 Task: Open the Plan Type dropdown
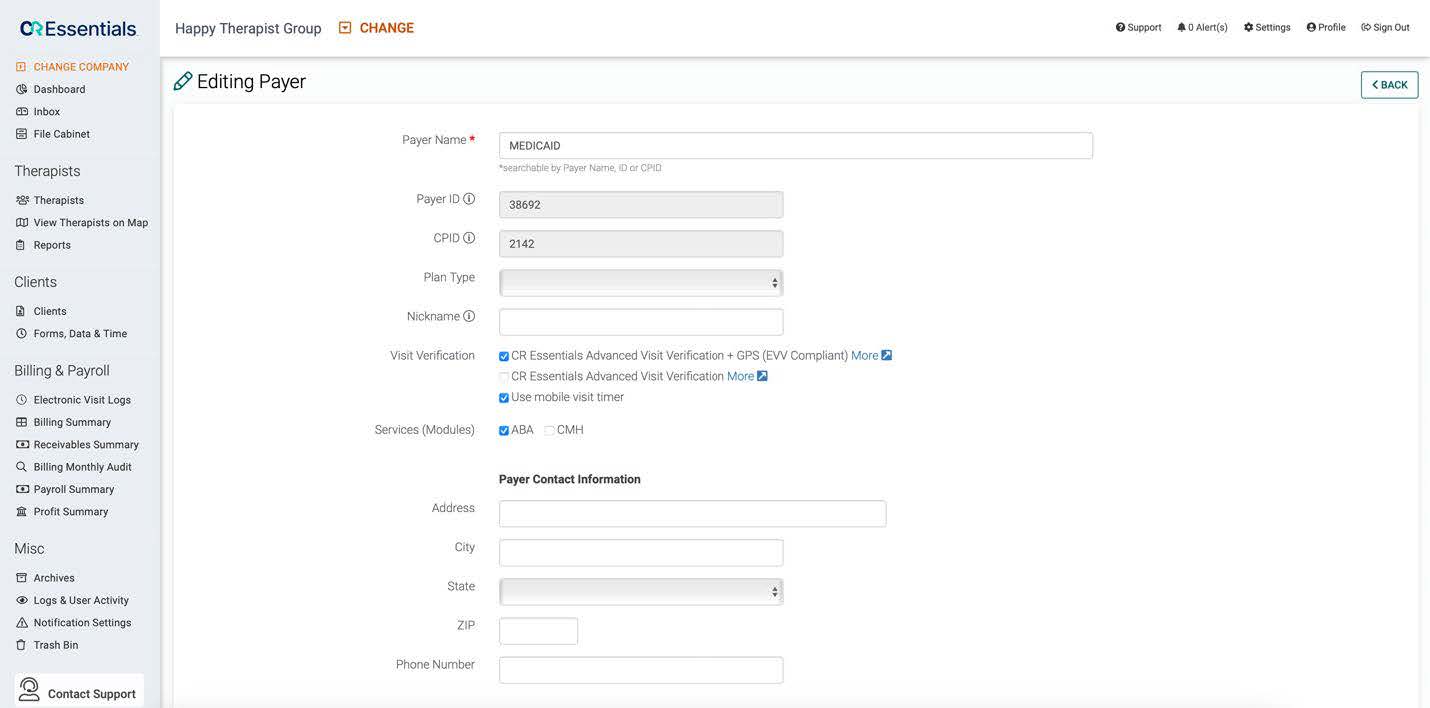pyautogui.click(x=640, y=282)
